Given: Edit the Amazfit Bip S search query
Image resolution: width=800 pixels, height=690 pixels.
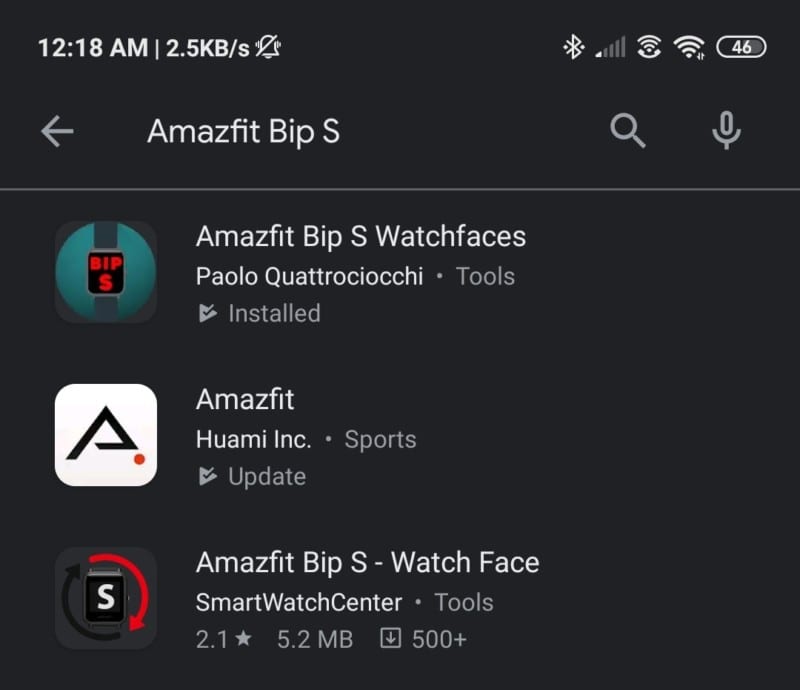Looking at the screenshot, I should click(x=243, y=132).
